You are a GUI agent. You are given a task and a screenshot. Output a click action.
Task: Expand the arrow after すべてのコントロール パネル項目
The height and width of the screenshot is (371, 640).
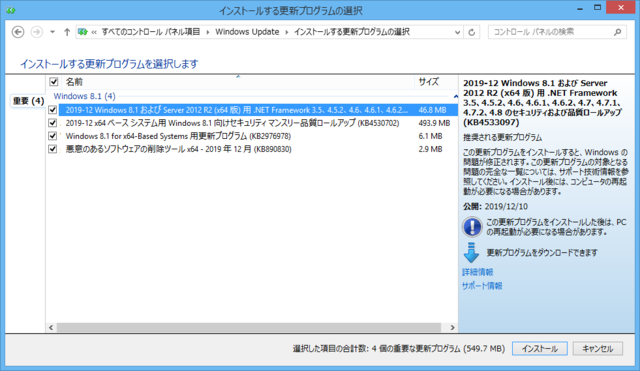click(x=207, y=32)
